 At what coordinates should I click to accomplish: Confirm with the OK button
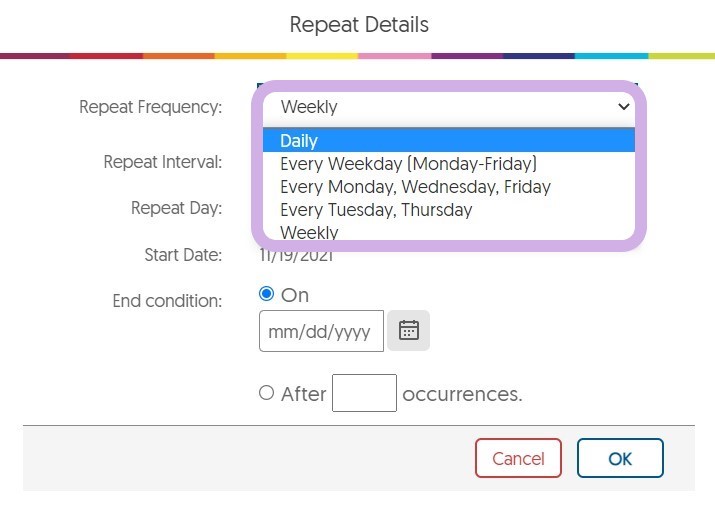620,459
